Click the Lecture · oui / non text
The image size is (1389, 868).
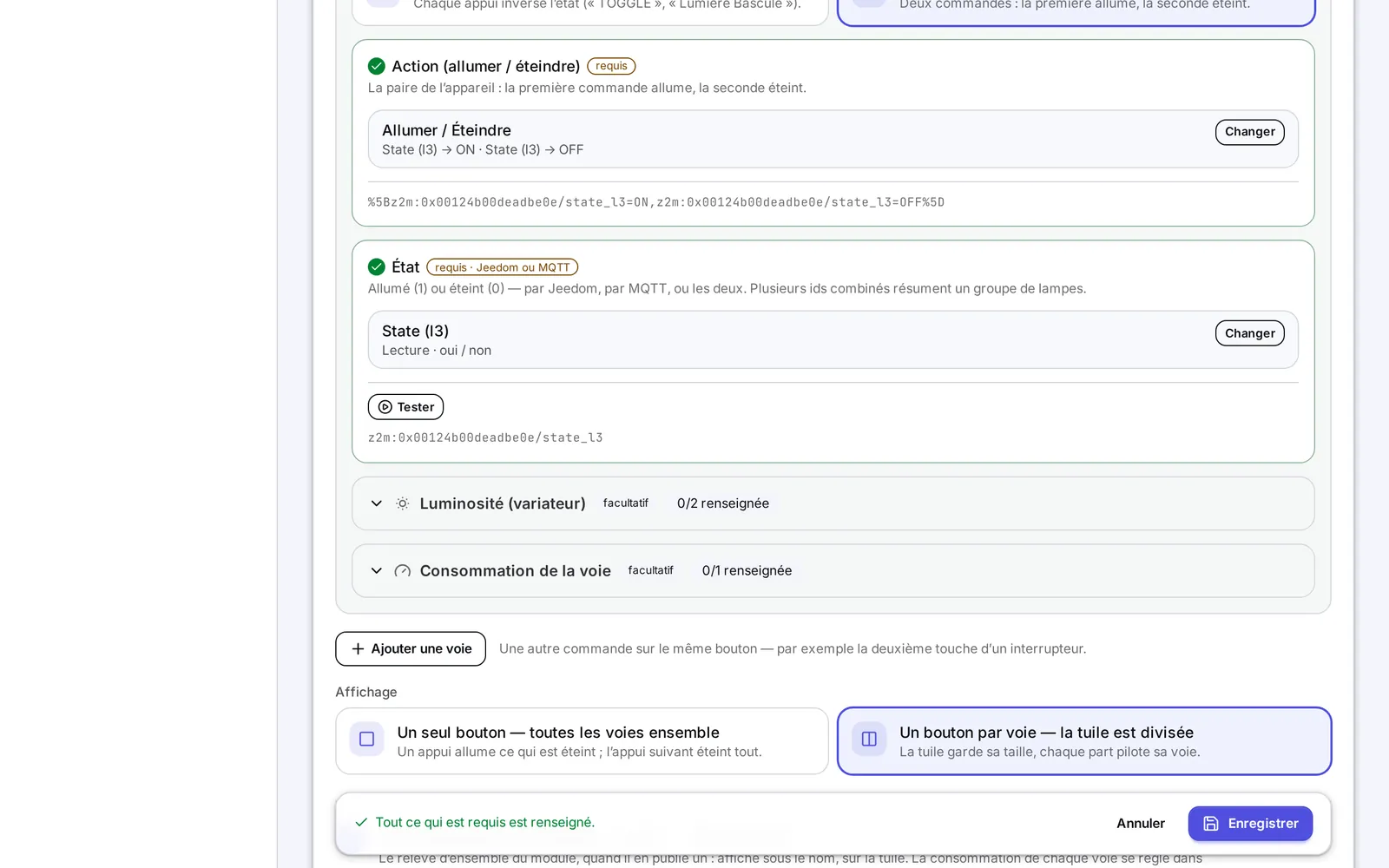(437, 351)
